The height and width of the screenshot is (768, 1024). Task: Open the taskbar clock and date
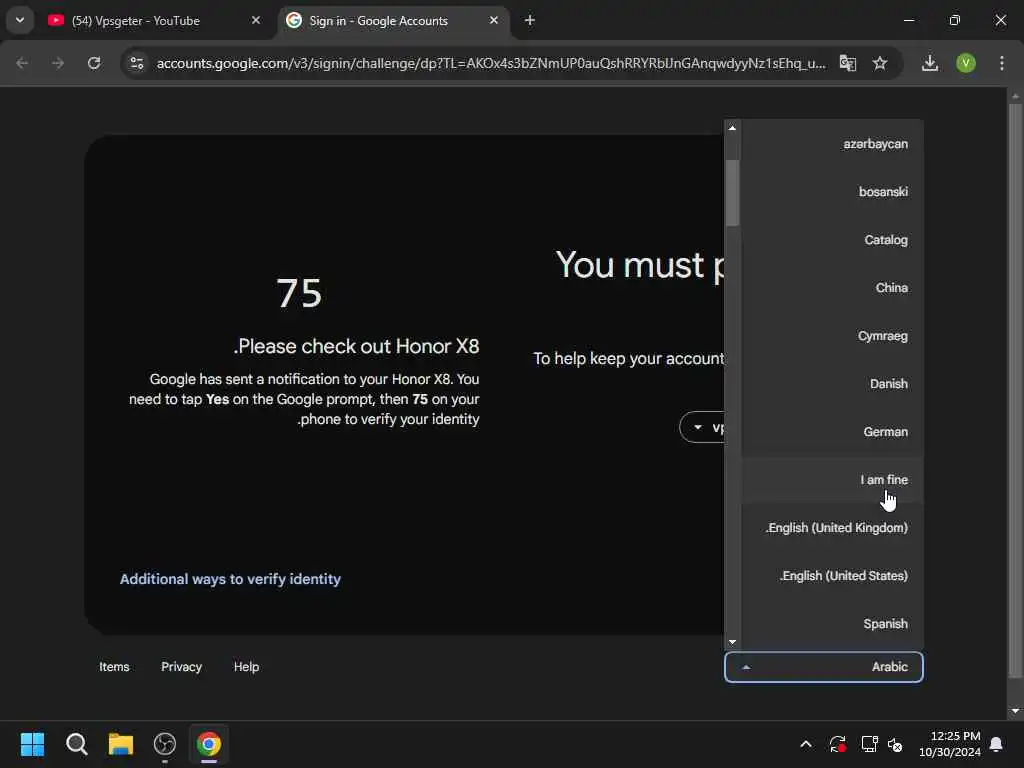950,744
